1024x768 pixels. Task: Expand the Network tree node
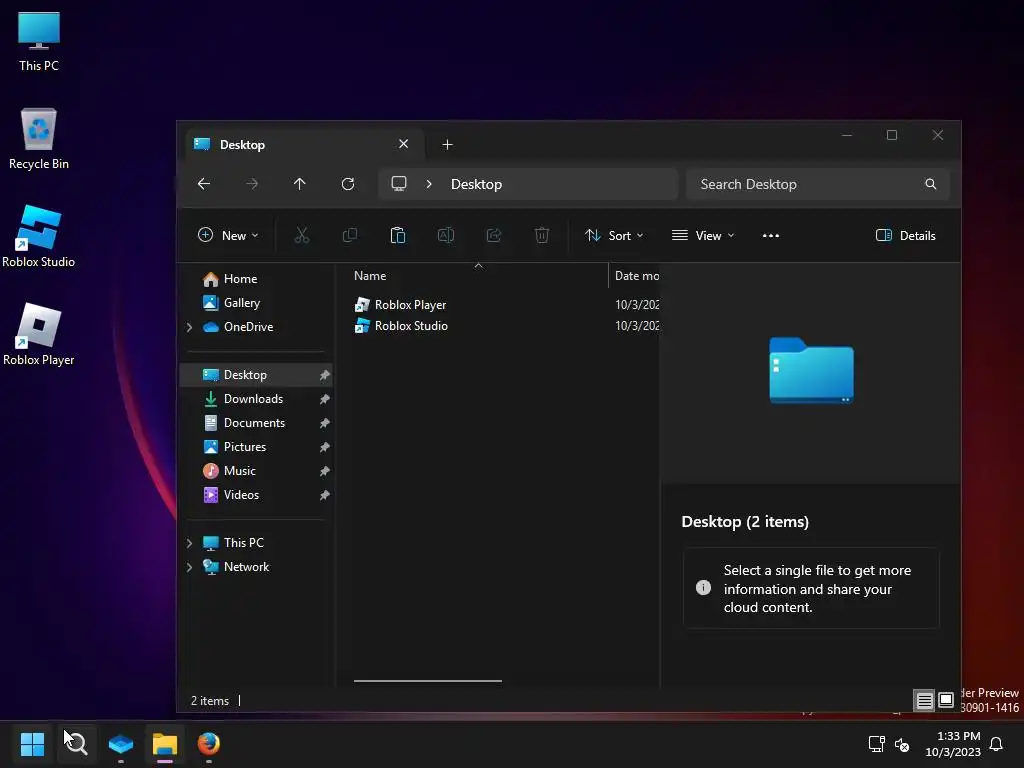coord(189,568)
